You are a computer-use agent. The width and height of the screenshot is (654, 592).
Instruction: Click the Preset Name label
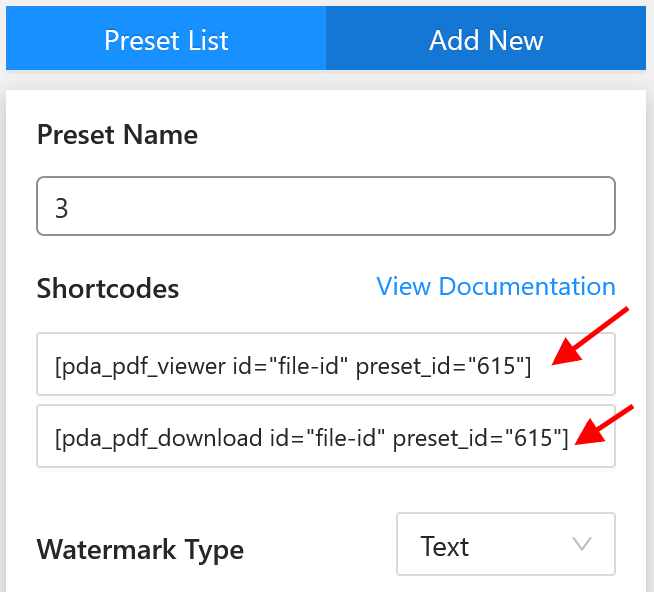click(117, 135)
